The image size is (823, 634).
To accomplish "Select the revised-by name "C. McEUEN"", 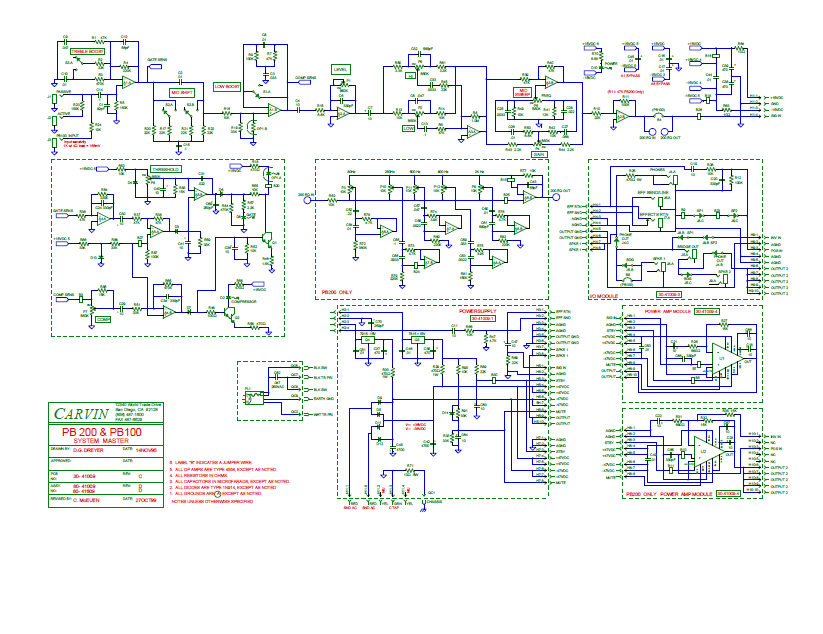I will click(x=86, y=500).
